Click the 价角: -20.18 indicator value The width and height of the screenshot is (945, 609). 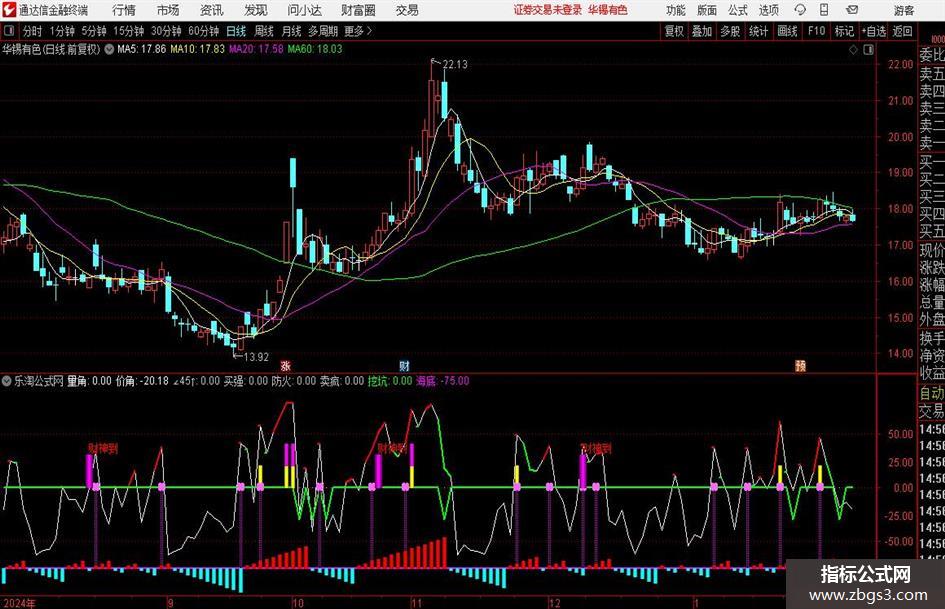(x=142, y=381)
